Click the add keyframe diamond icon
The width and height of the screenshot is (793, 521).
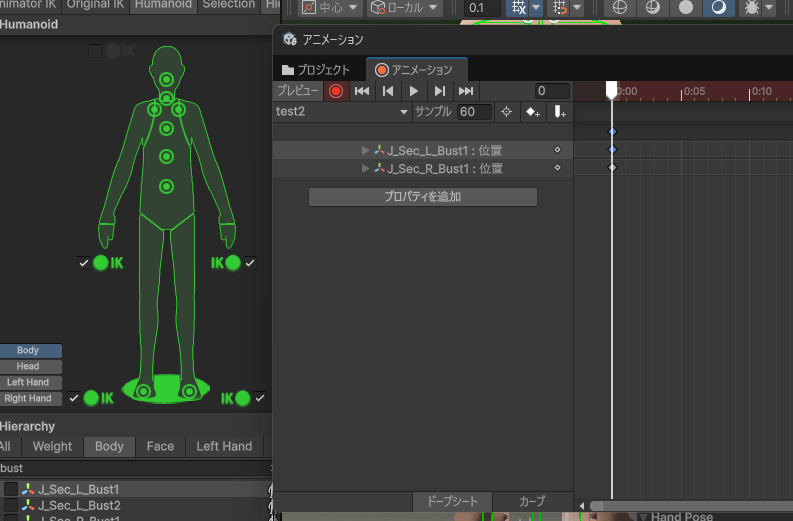(x=533, y=112)
